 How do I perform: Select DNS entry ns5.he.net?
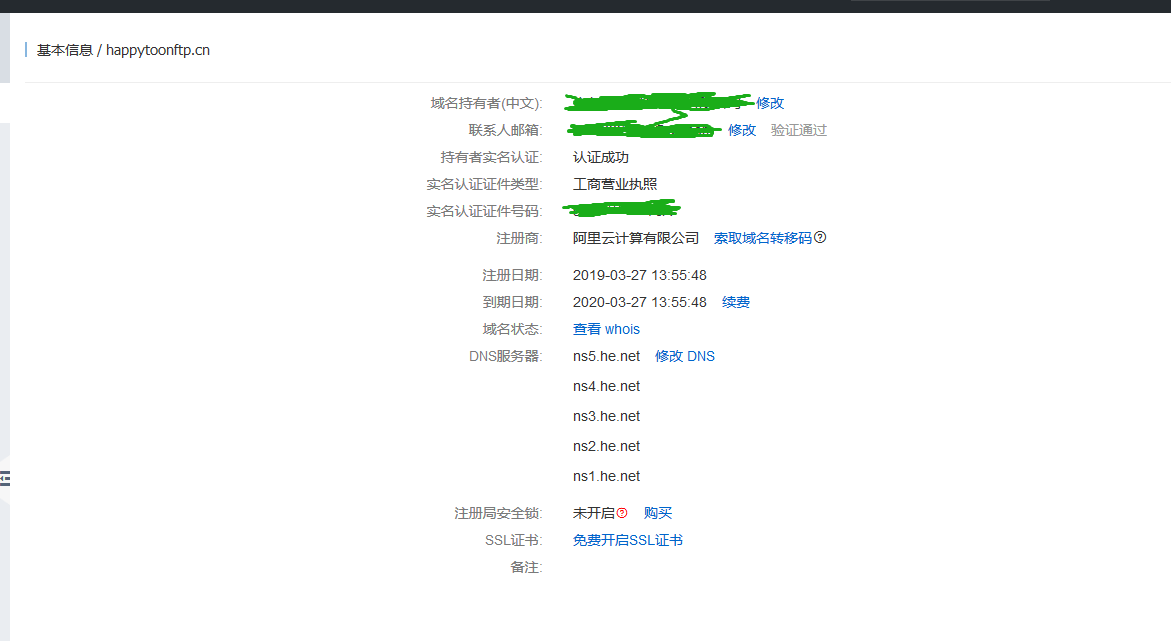[606, 356]
